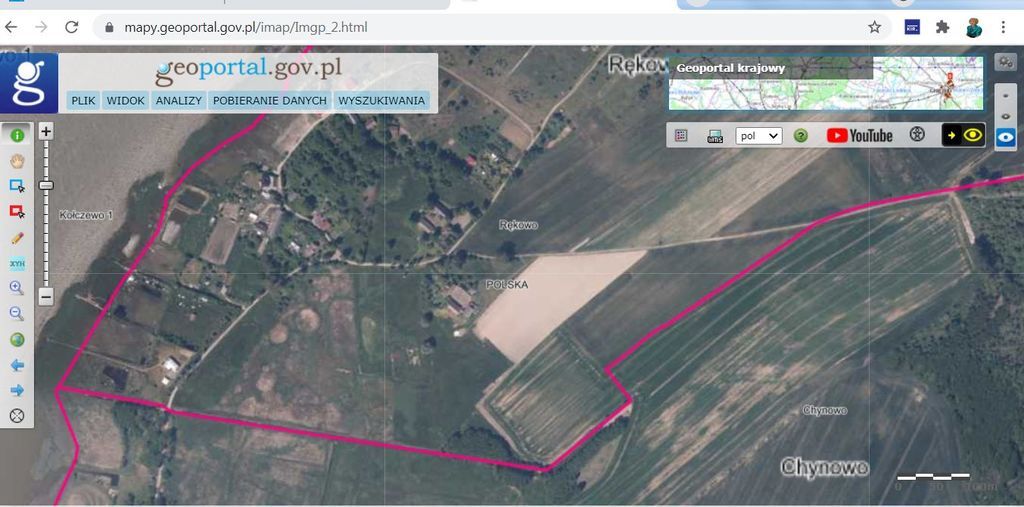Activate the green info identify tool
This screenshot has height=507, width=1024.
[17, 135]
